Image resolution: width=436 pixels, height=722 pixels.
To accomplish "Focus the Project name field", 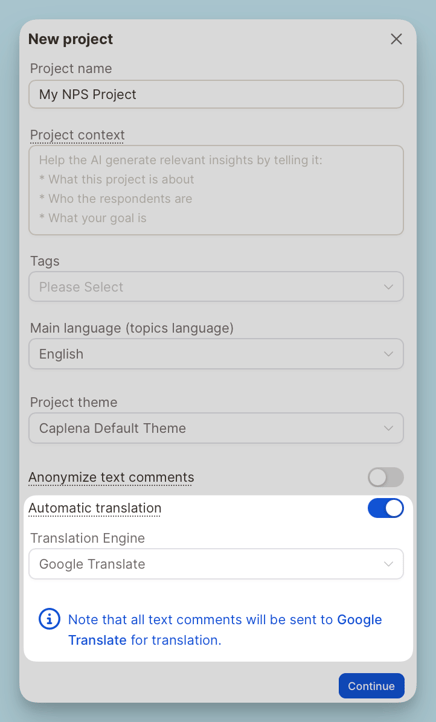I will point(216,94).
